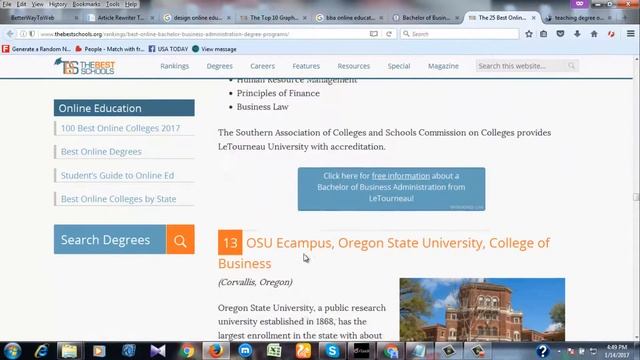
Task: Open OSU Ecampus Oregon State University heading link
Action: 384,253
